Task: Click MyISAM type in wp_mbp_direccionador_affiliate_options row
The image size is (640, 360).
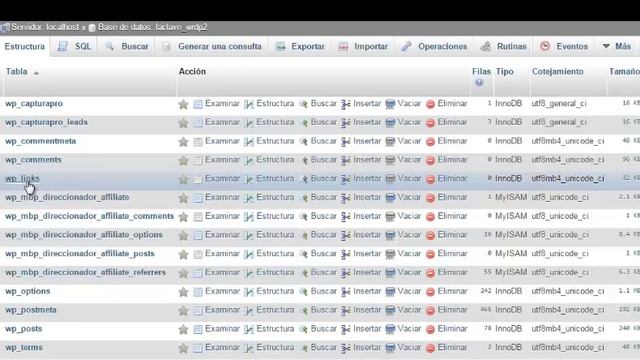Action: click(x=511, y=235)
